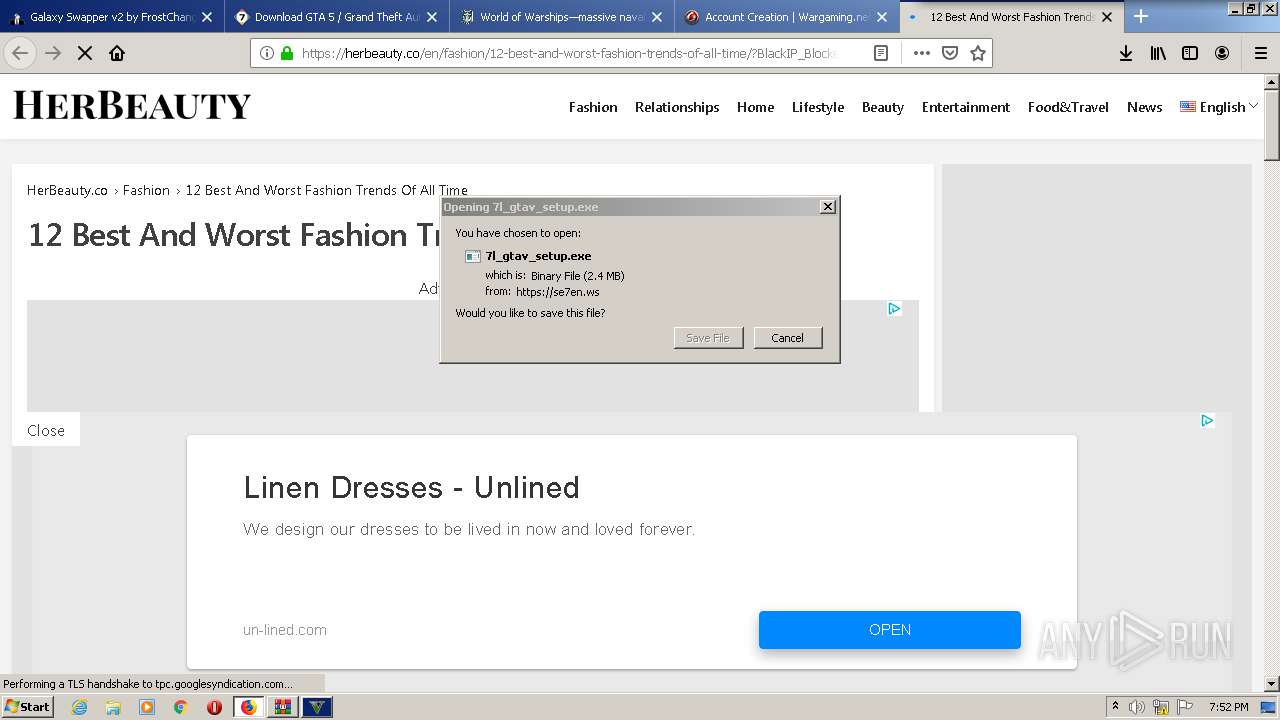Open the Fashion menu on HerBeauty
Image resolution: width=1280 pixels, height=720 pixels.
pos(593,107)
